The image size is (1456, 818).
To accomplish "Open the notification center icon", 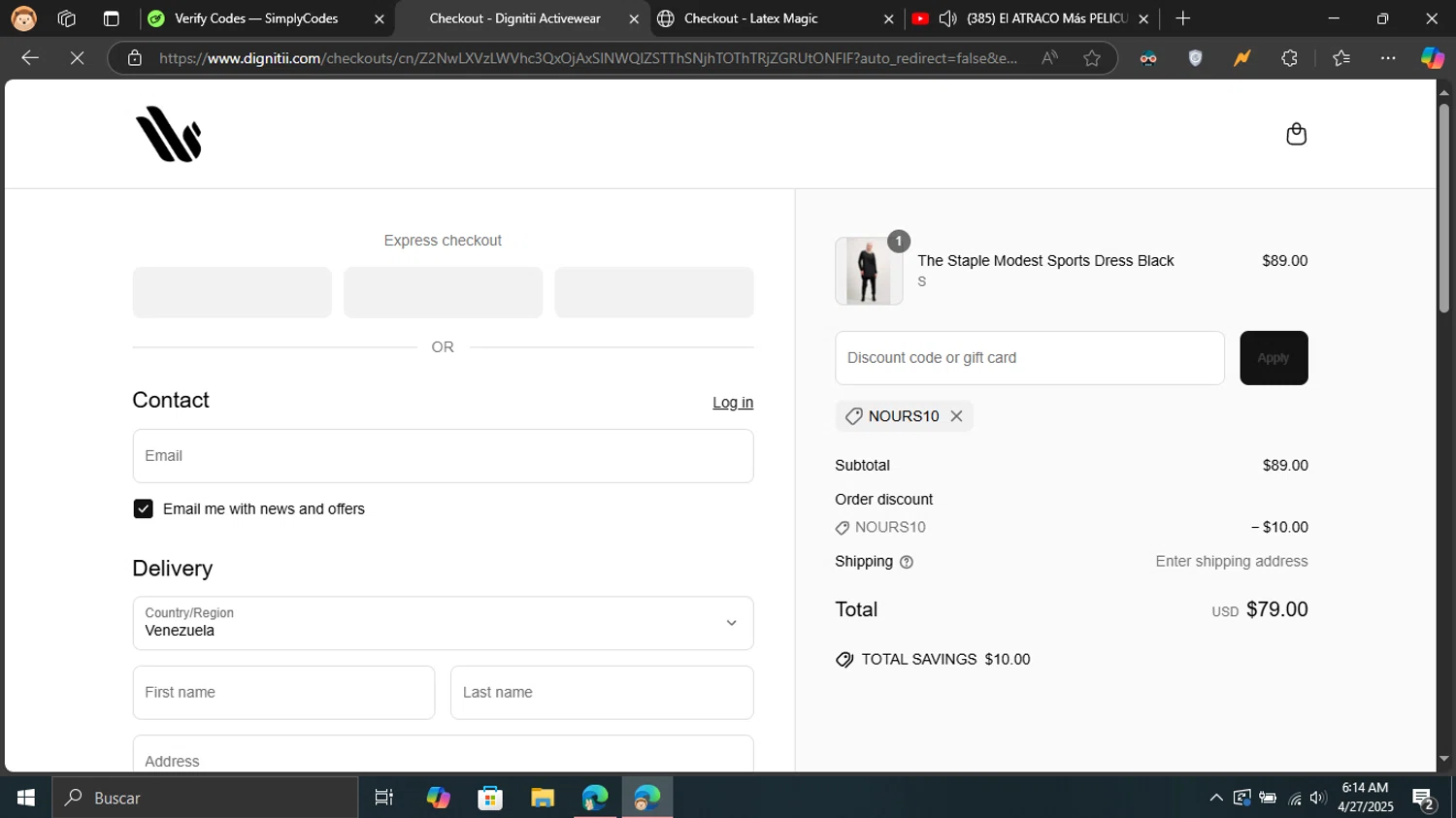I will 1424,799.
